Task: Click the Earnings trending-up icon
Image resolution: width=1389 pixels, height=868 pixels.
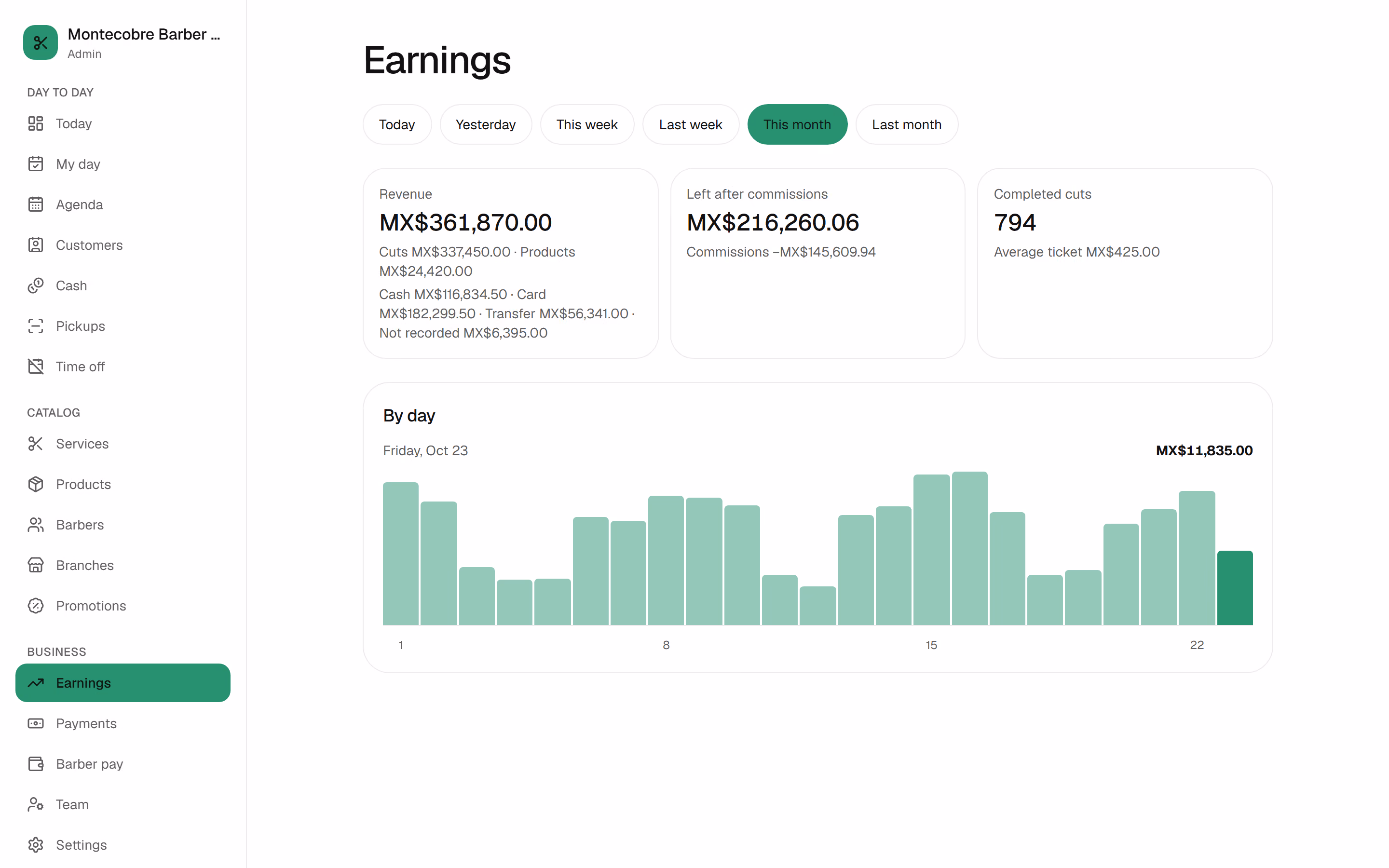Action: tap(36, 683)
